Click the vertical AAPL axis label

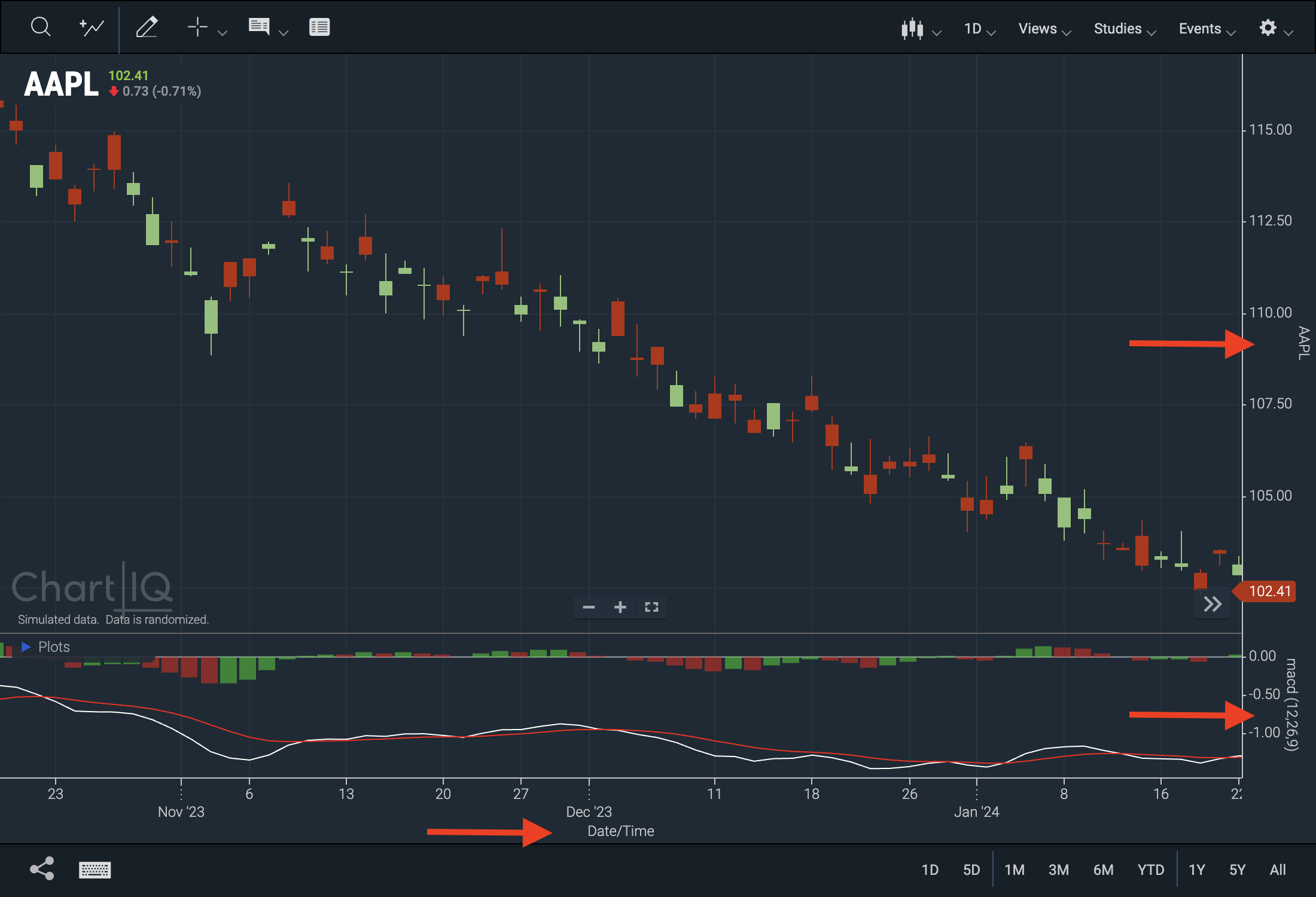[1304, 343]
